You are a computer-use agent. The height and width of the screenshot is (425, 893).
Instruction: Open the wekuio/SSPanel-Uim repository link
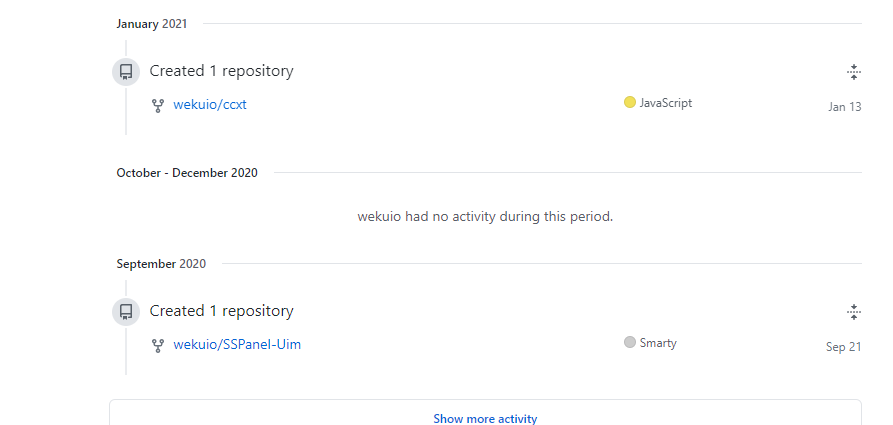tap(237, 345)
